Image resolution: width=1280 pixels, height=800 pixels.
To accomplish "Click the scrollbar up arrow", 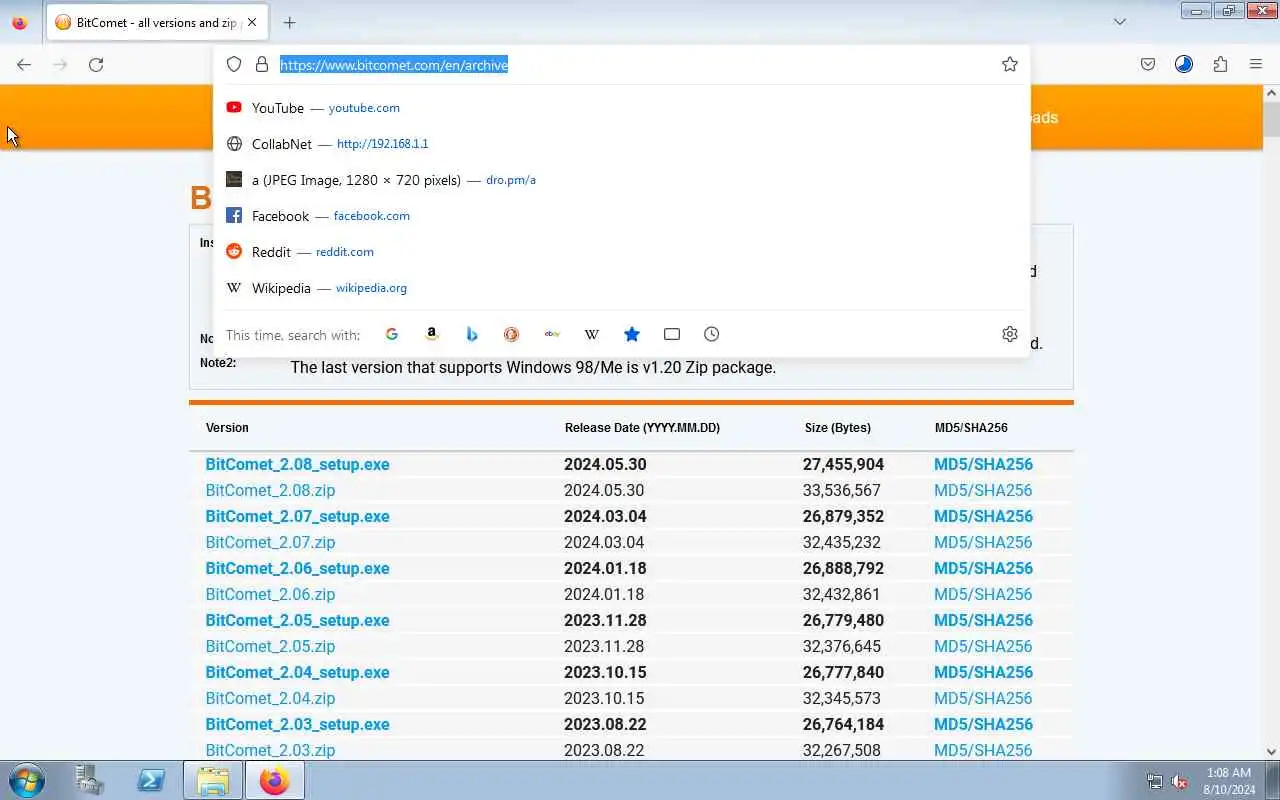I will 1271,93.
